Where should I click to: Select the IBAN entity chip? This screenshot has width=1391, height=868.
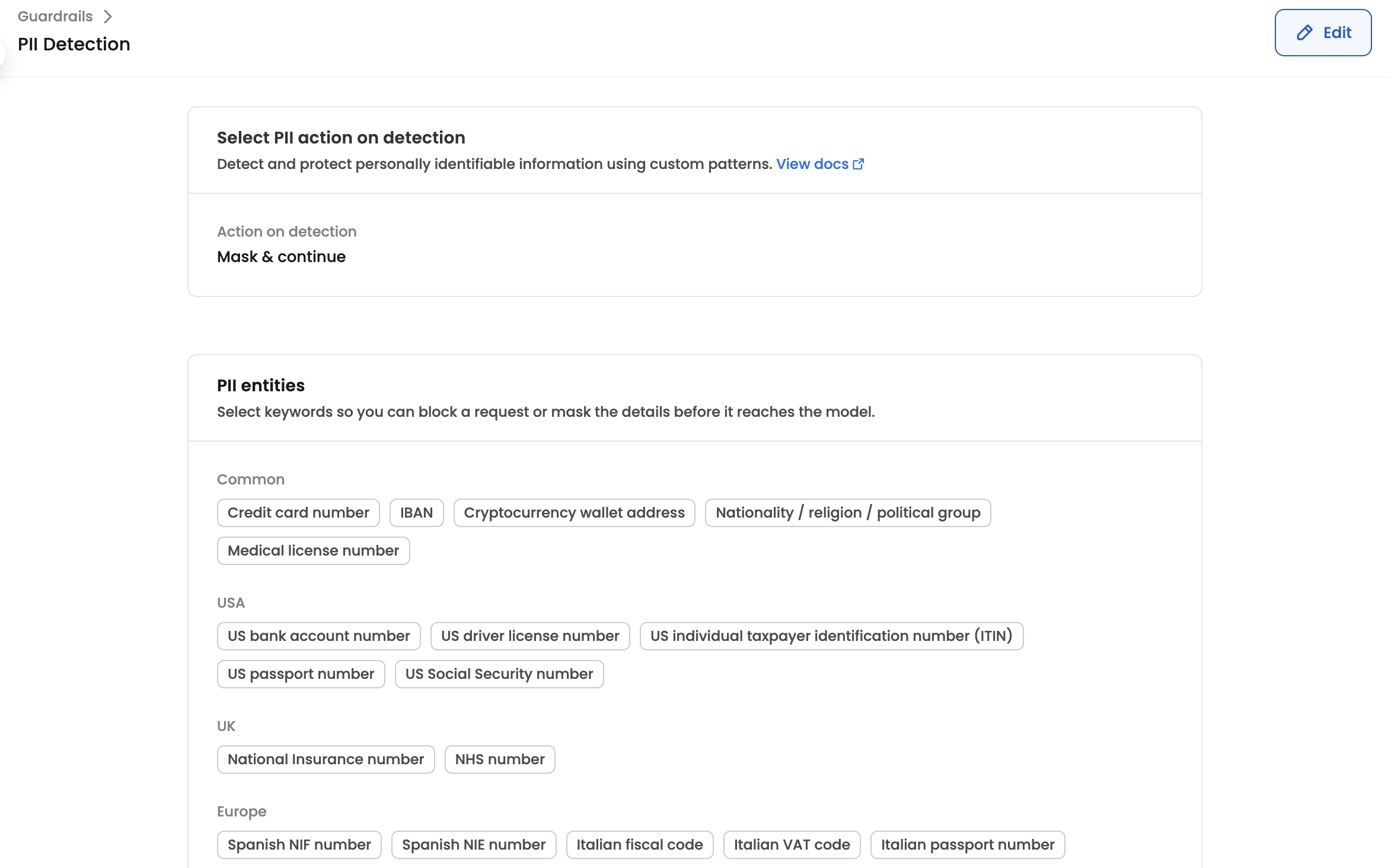(x=416, y=513)
